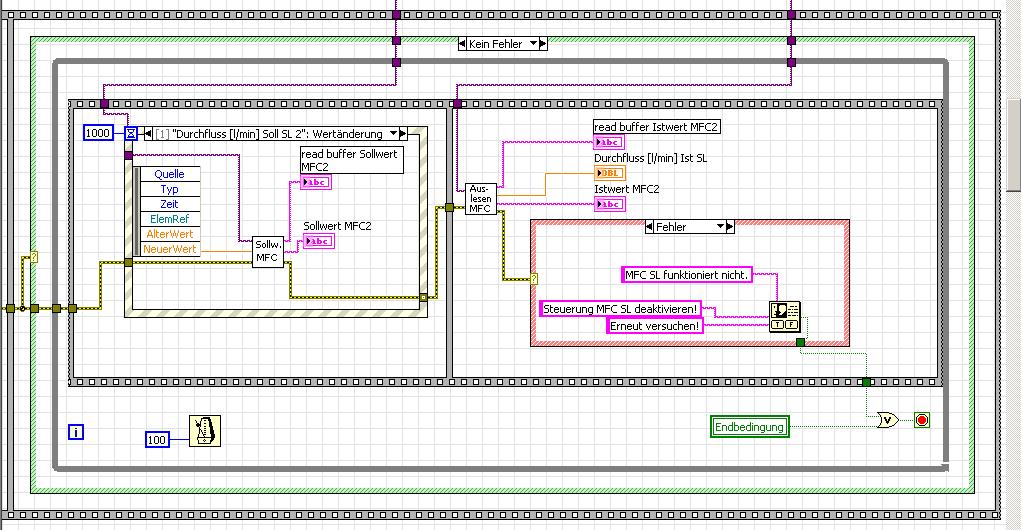The image size is (1021, 530).
Task: Select the Sollw. MFC subVI node
Action: (268, 251)
